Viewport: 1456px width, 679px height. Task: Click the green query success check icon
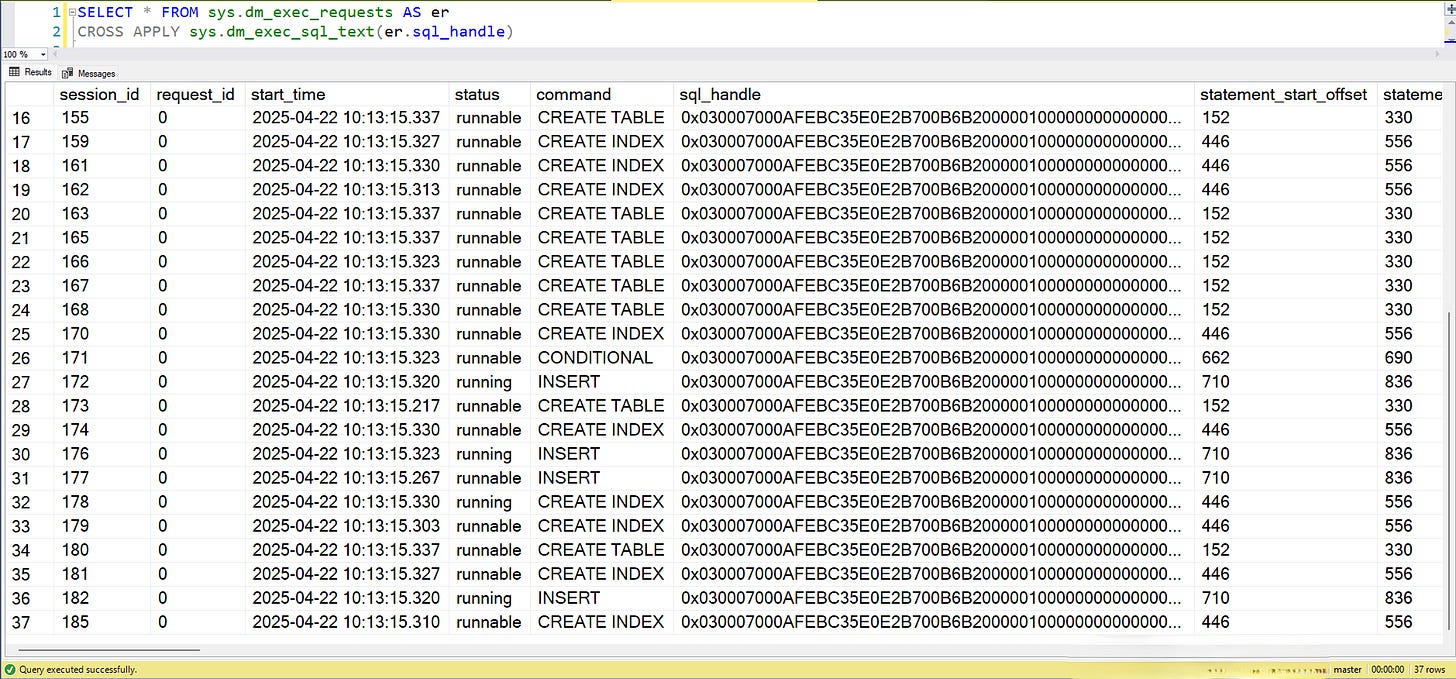pos(9,669)
